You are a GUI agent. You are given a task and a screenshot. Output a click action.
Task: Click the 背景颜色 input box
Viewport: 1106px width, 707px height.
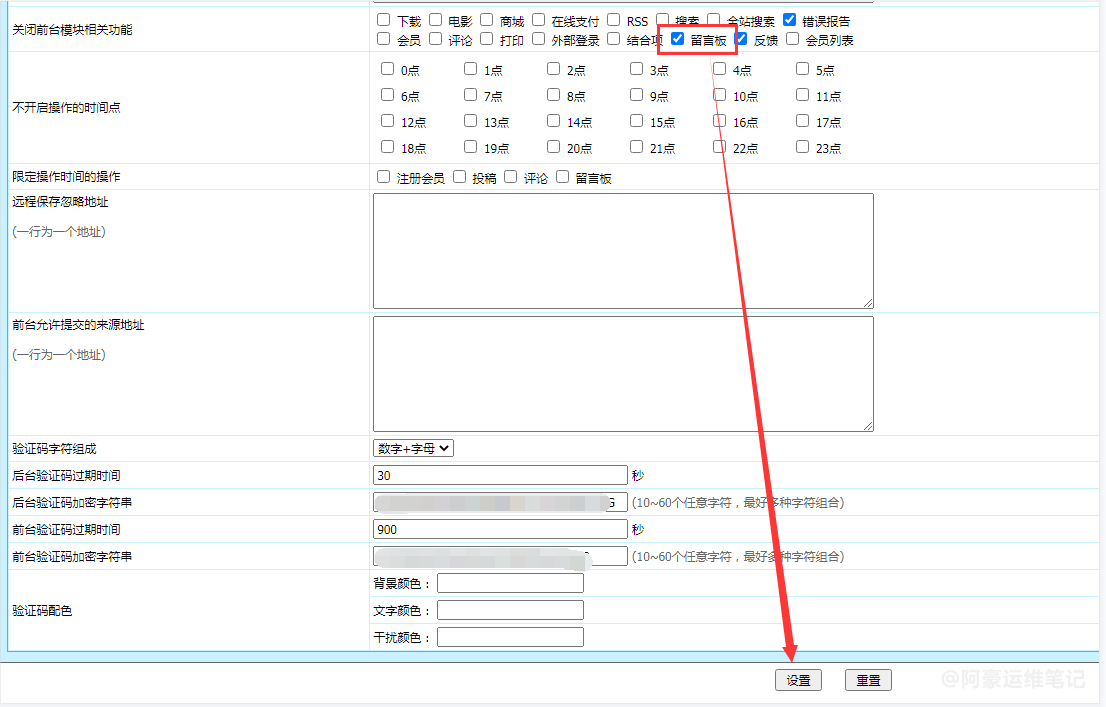tap(511, 583)
